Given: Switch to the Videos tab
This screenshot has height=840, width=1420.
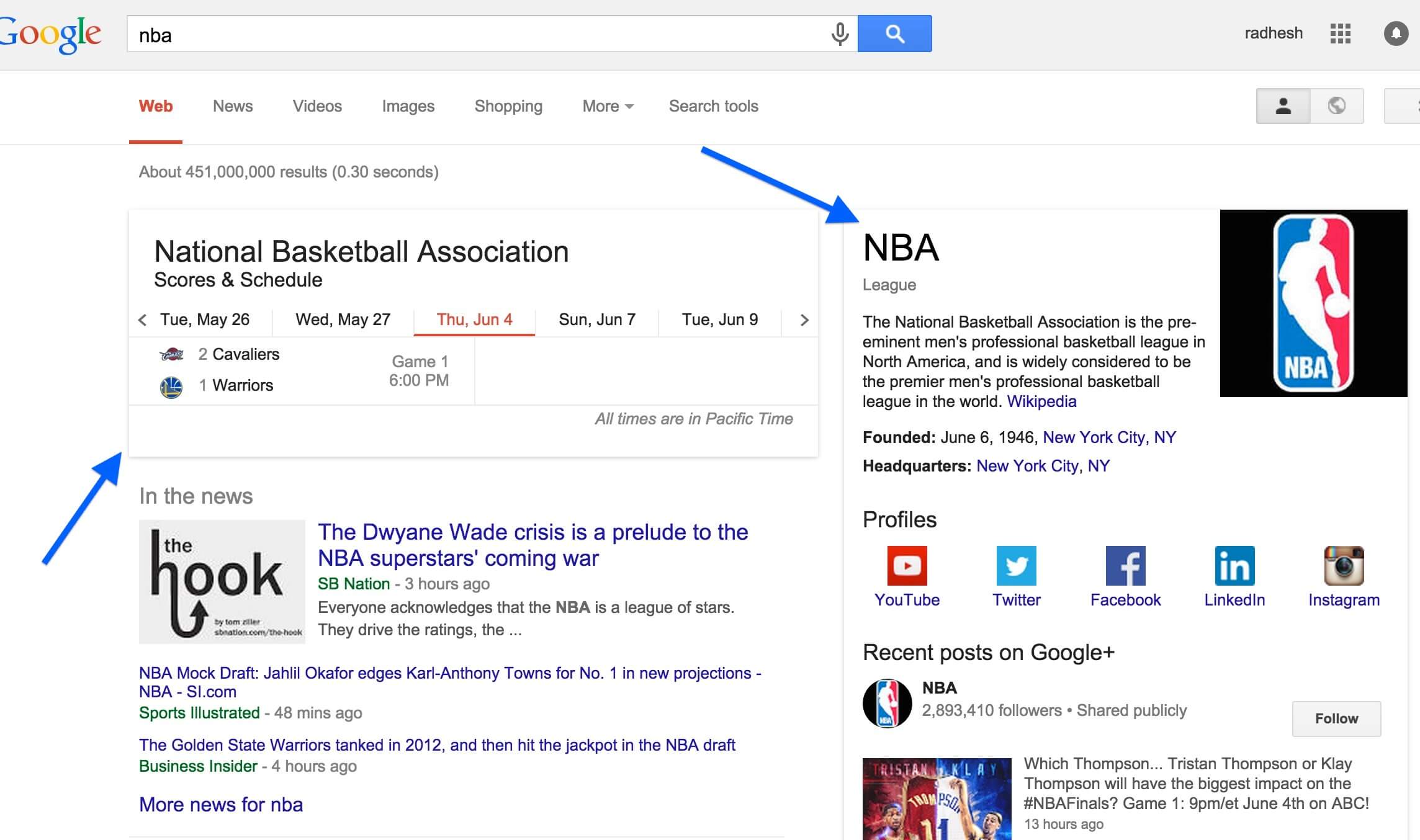Looking at the screenshot, I should [x=317, y=106].
